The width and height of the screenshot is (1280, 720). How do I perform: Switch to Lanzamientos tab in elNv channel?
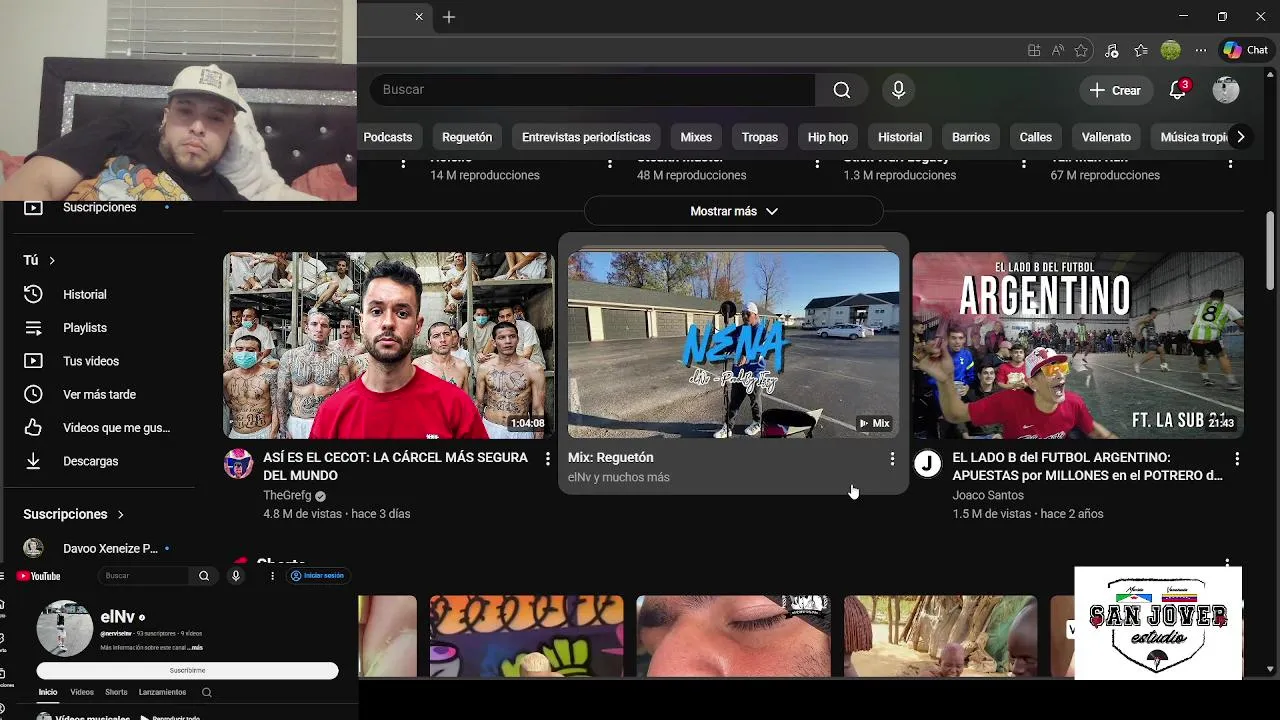tap(162, 692)
